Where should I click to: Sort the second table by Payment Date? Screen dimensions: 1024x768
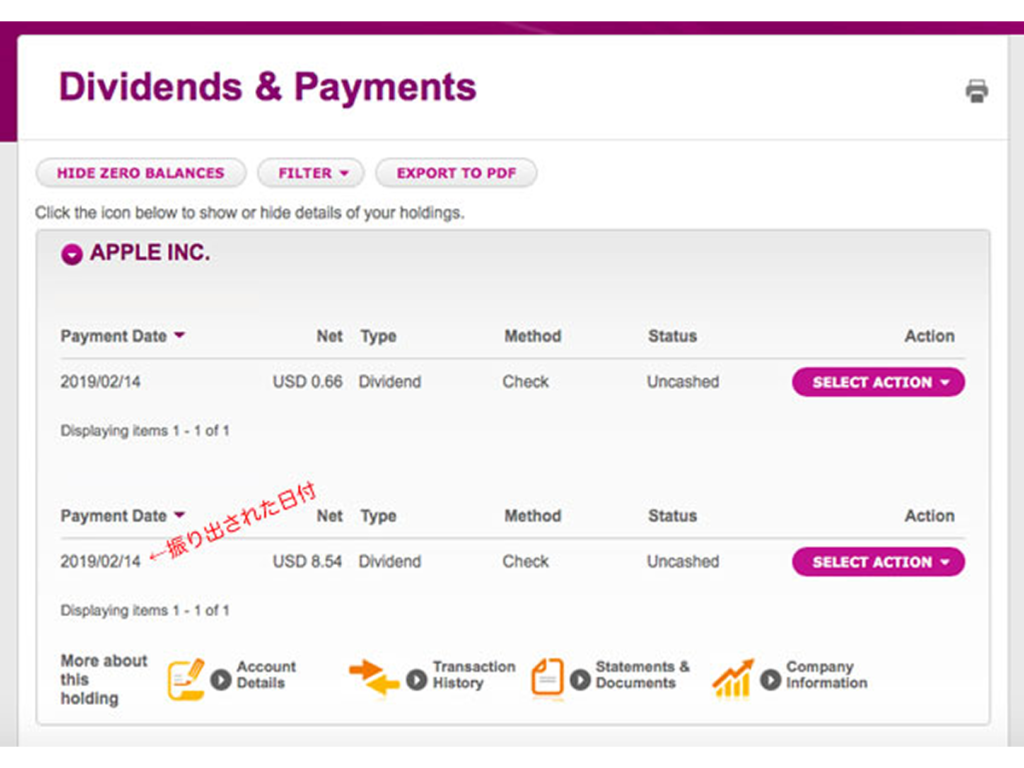(x=123, y=516)
